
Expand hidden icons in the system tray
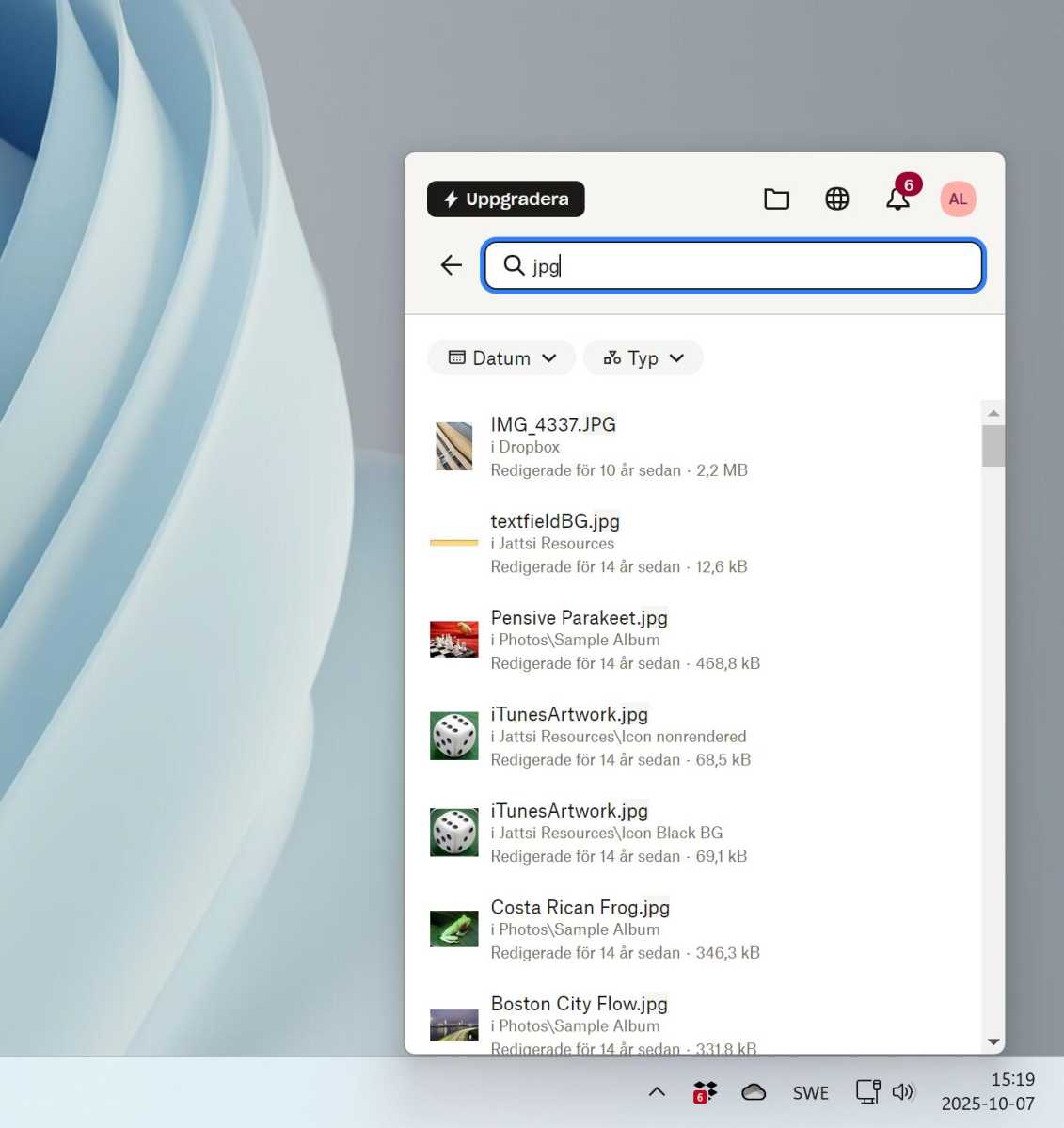coord(656,1091)
